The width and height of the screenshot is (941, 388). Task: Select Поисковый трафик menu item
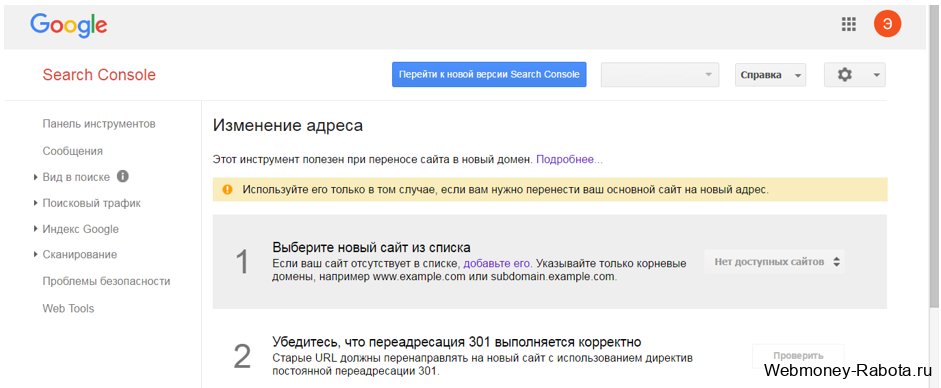92,203
